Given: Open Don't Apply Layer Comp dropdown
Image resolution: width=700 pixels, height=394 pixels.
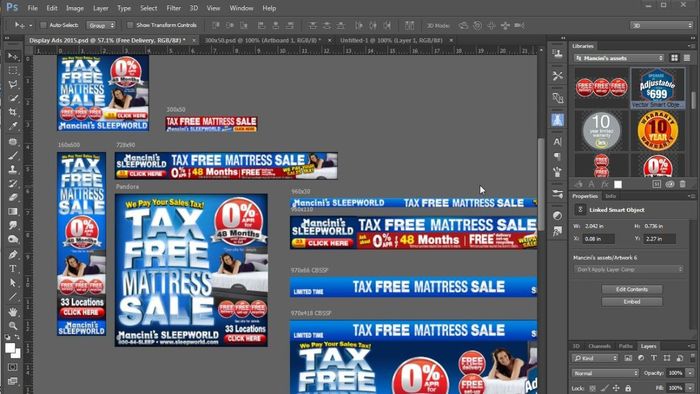Looking at the screenshot, I should coord(628,269).
